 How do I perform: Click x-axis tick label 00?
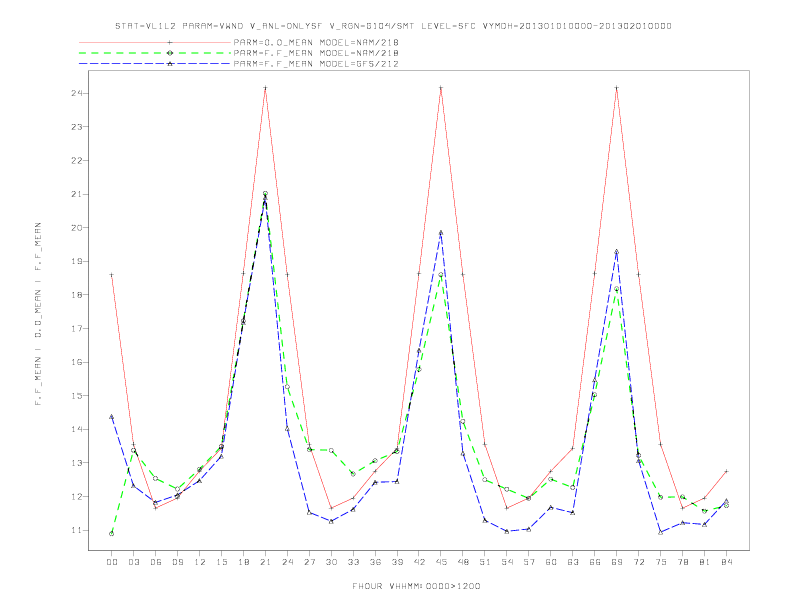112,562
